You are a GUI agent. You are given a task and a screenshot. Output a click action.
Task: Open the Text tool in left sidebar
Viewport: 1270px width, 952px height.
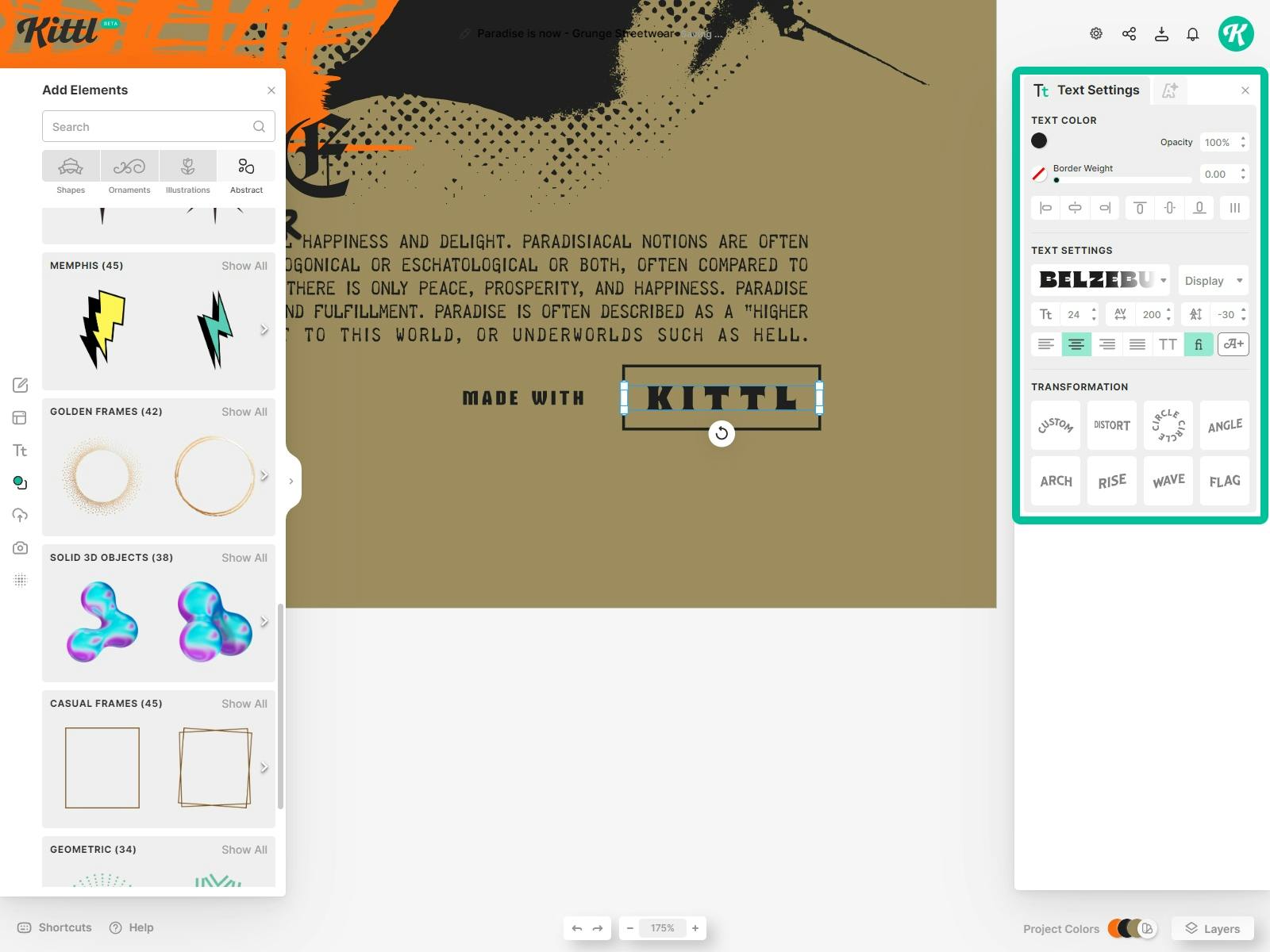click(20, 451)
